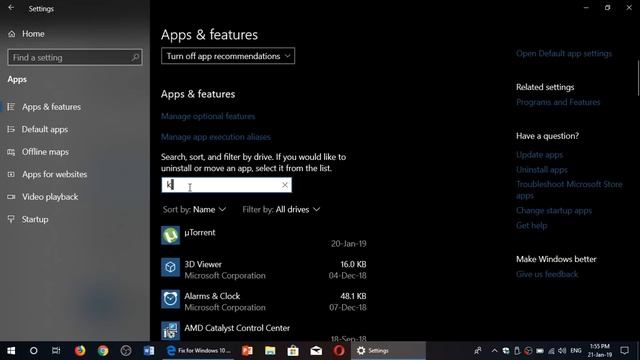The width and height of the screenshot is (640, 360).
Task: Click the µTorrent name text
Action: point(200,232)
